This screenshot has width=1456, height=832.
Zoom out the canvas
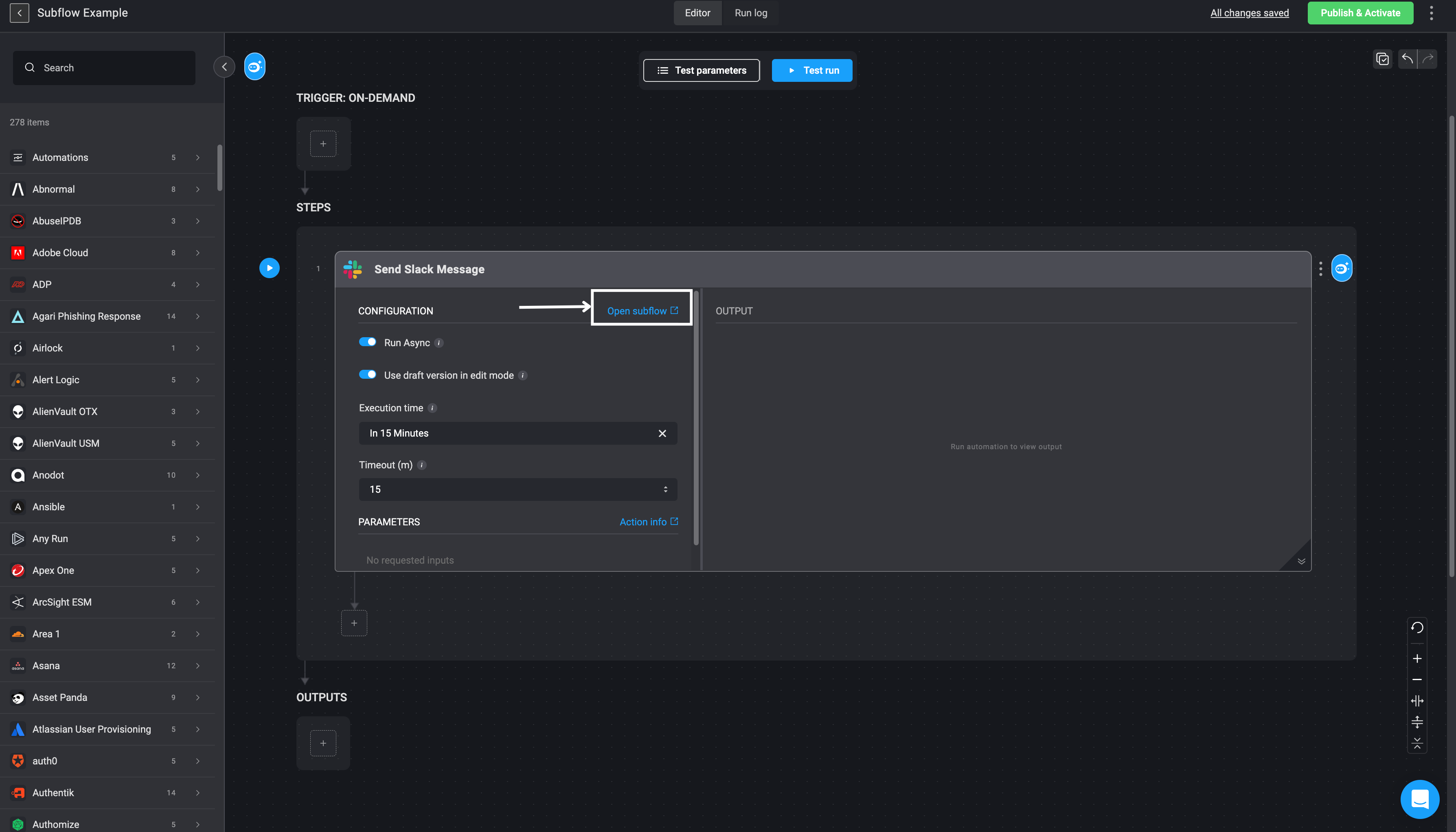click(x=1417, y=679)
